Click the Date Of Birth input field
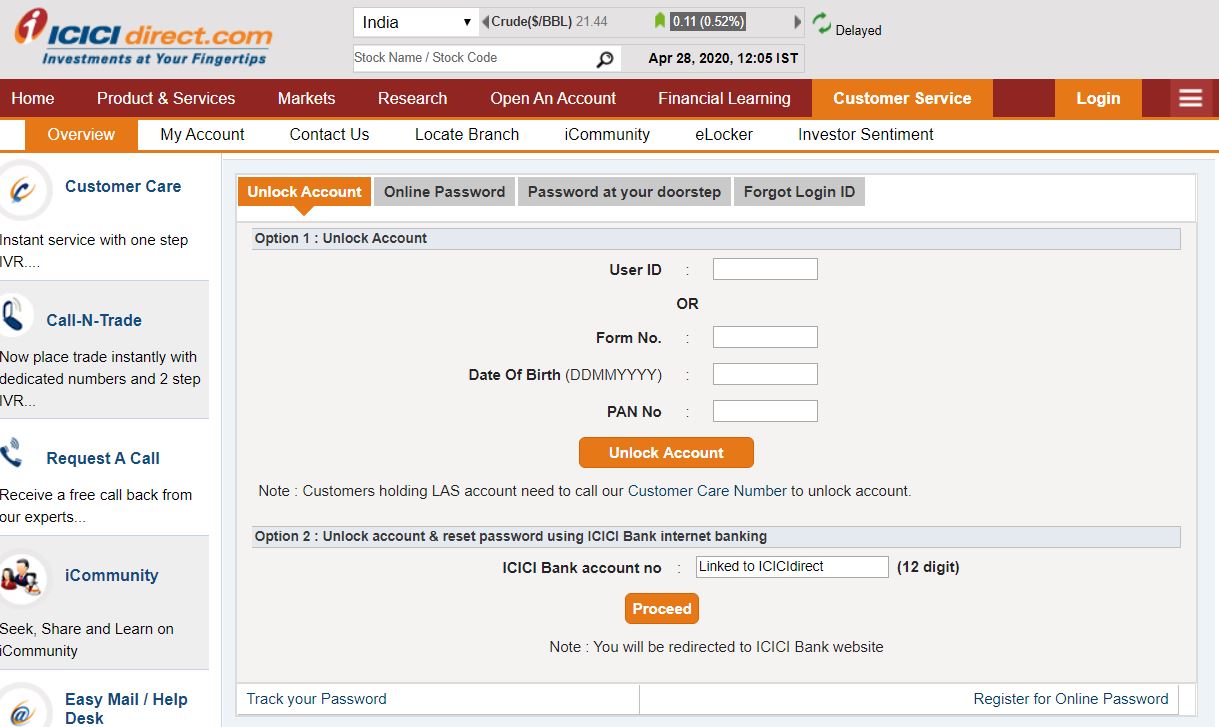 coord(765,374)
